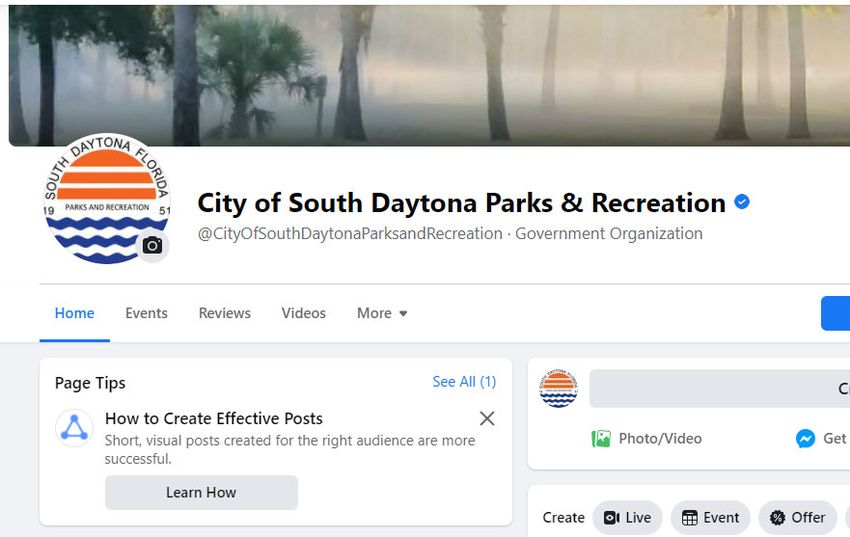Click the Messenger Get messages icon
This screenshot has height=537, width=850.
coord(805,438)
